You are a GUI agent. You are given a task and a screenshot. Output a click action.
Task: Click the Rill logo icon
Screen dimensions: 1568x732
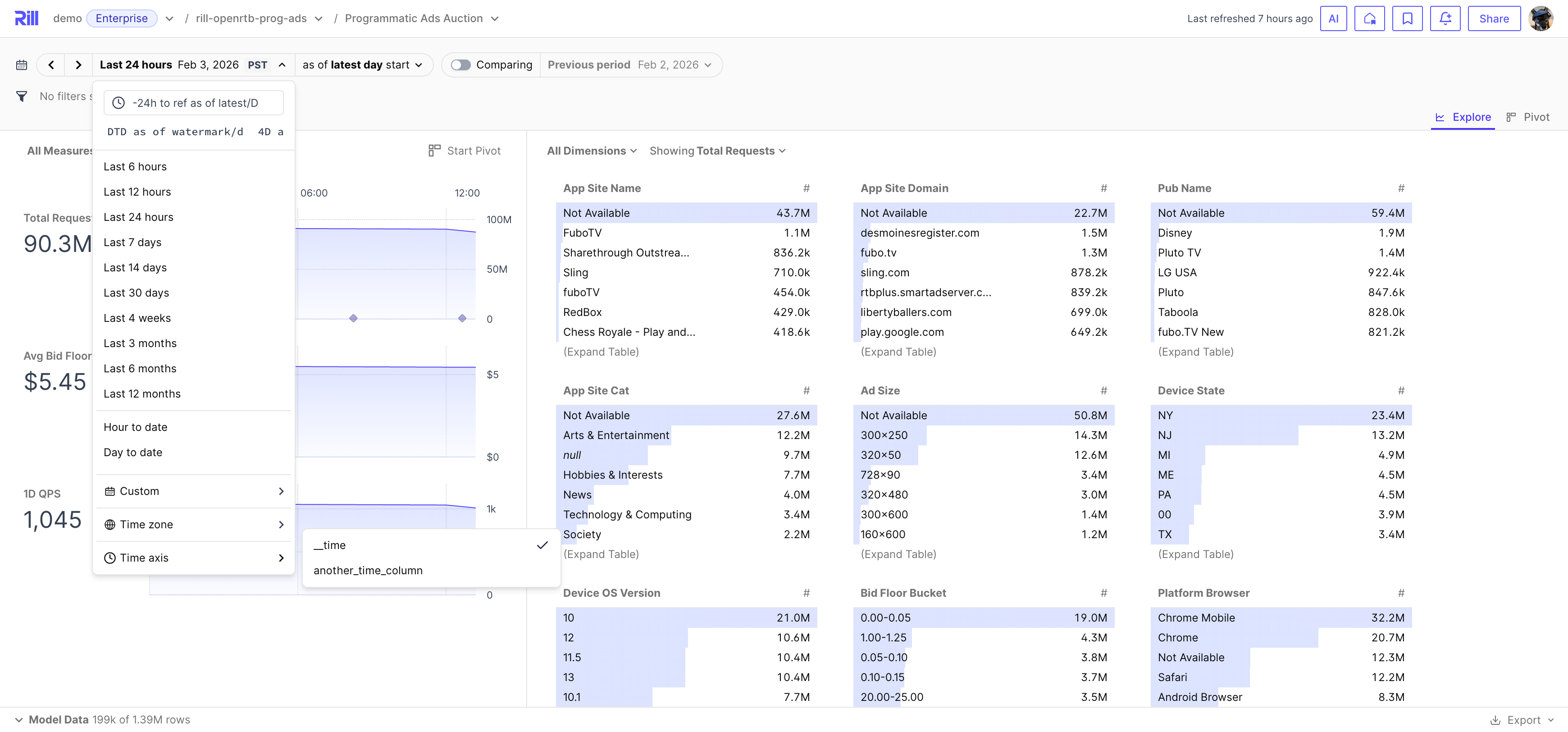26,18
